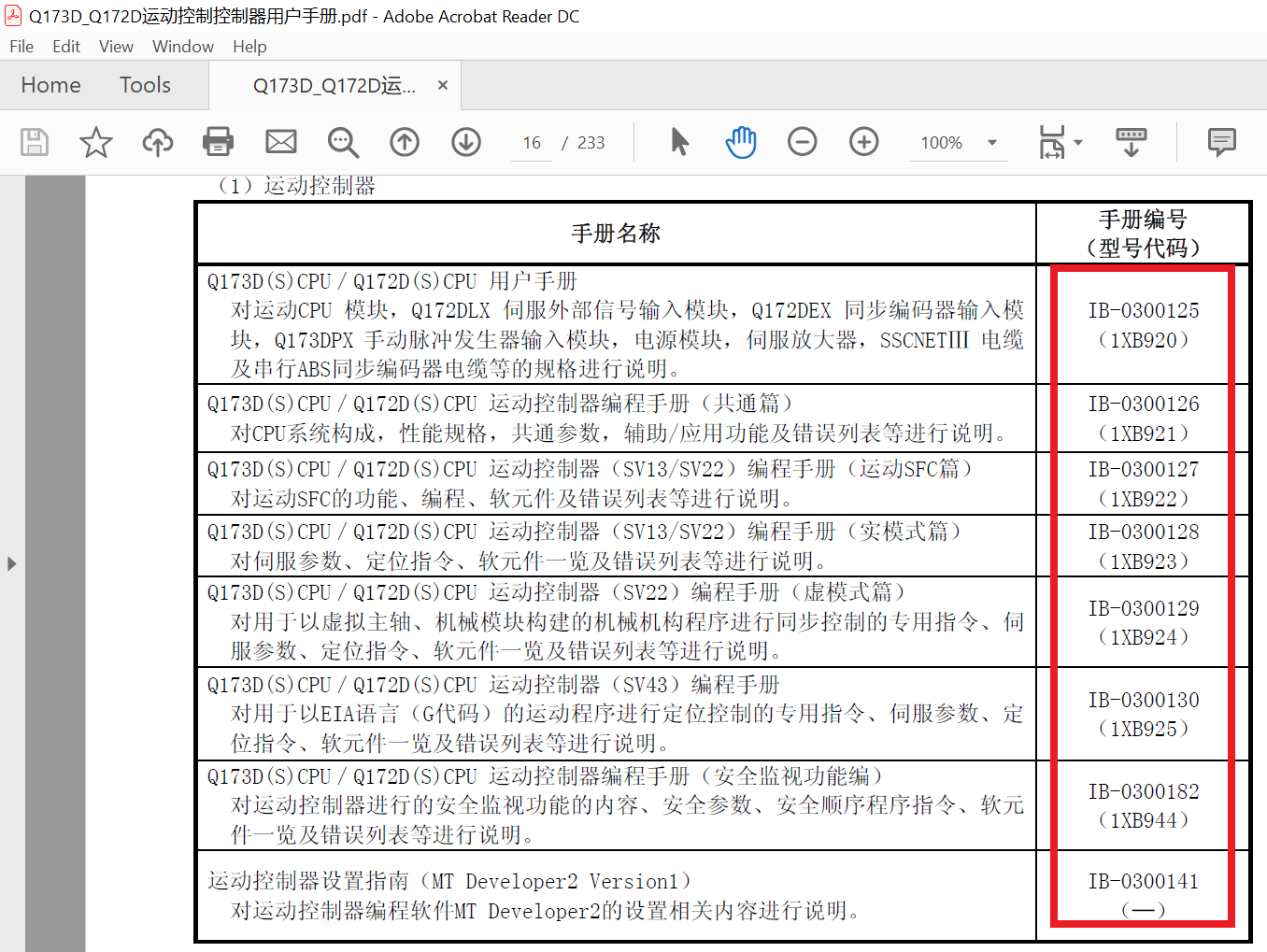Screen dimensions: 1267x952
Task: Open the Find text search tool
Action: pos(343,142)
